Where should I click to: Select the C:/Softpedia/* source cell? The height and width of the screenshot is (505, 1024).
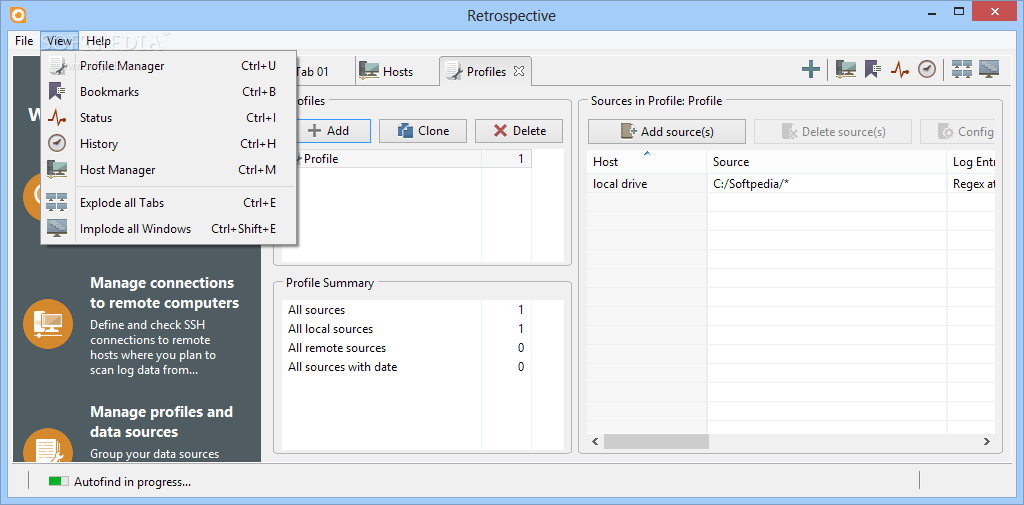tap(827, 184)
